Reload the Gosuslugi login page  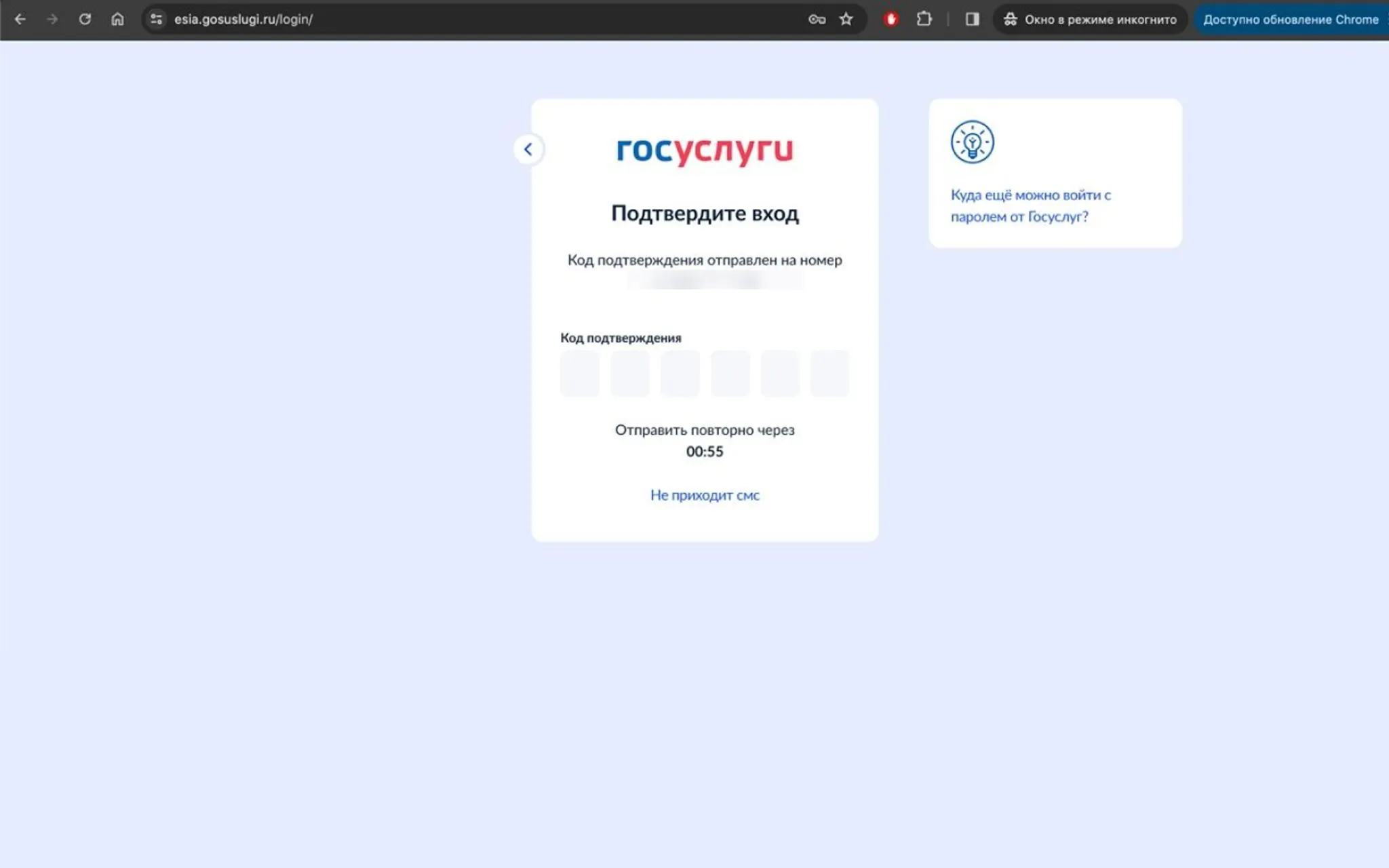[85, 19]
